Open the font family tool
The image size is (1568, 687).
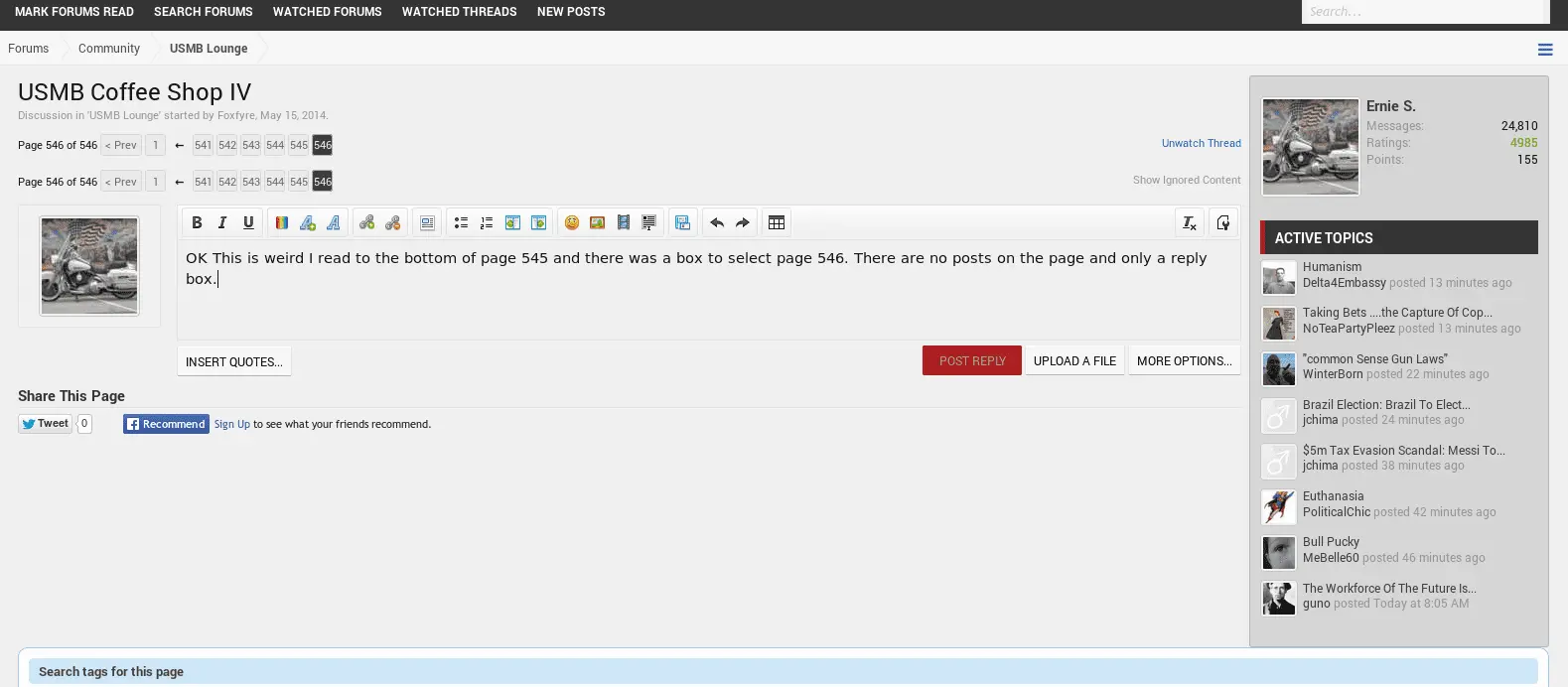(x=334, y=222)
